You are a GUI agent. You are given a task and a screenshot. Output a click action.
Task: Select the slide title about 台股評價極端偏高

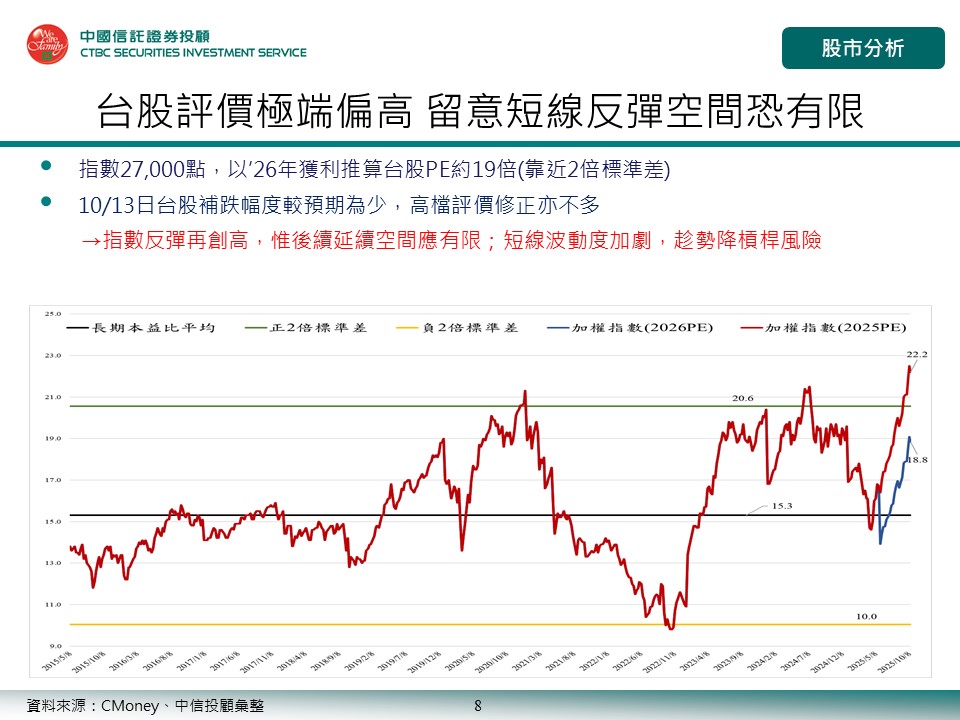click(x=480, y=111)
